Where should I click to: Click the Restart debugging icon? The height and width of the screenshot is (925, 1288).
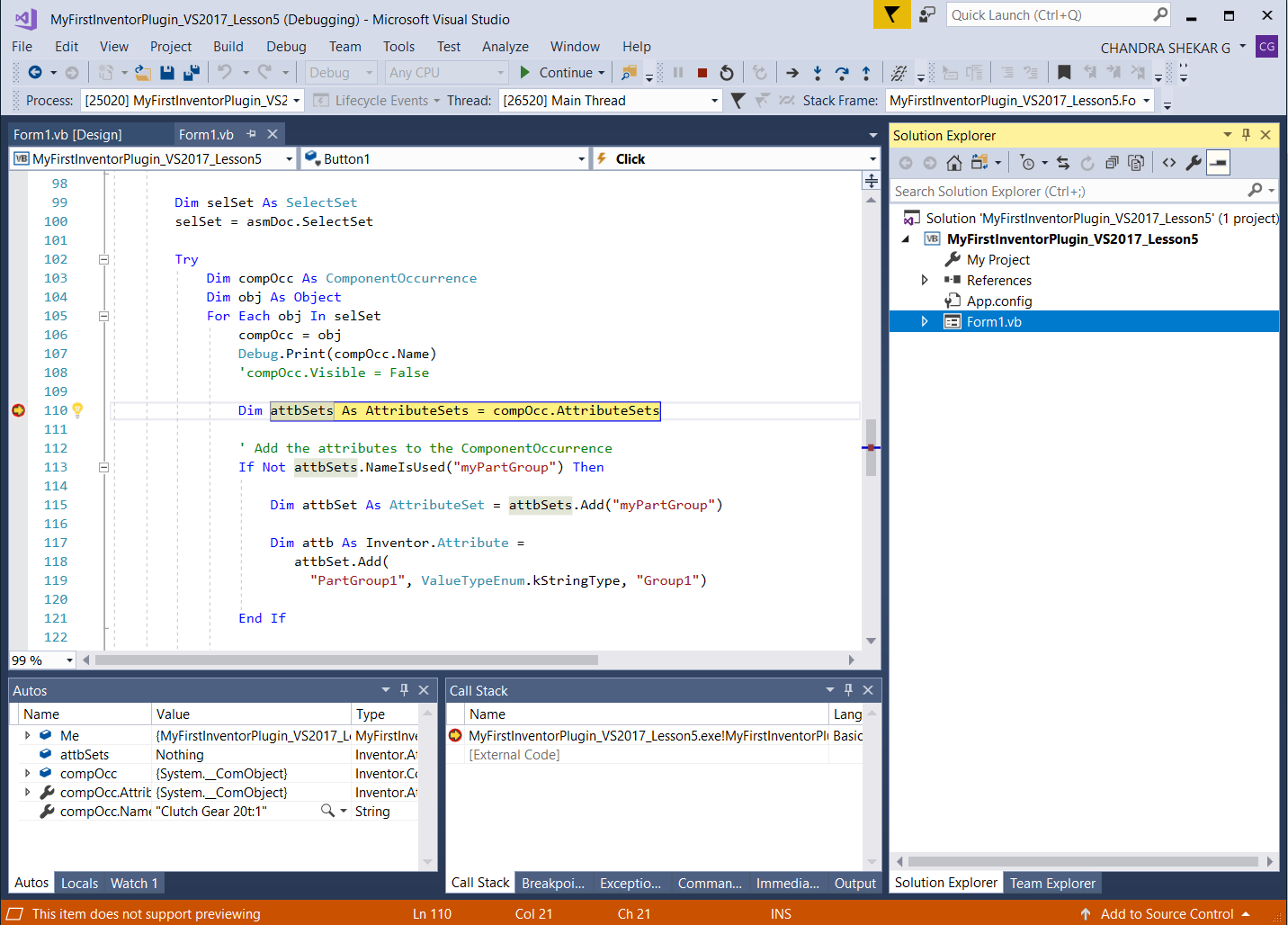[x=727, y=73]
